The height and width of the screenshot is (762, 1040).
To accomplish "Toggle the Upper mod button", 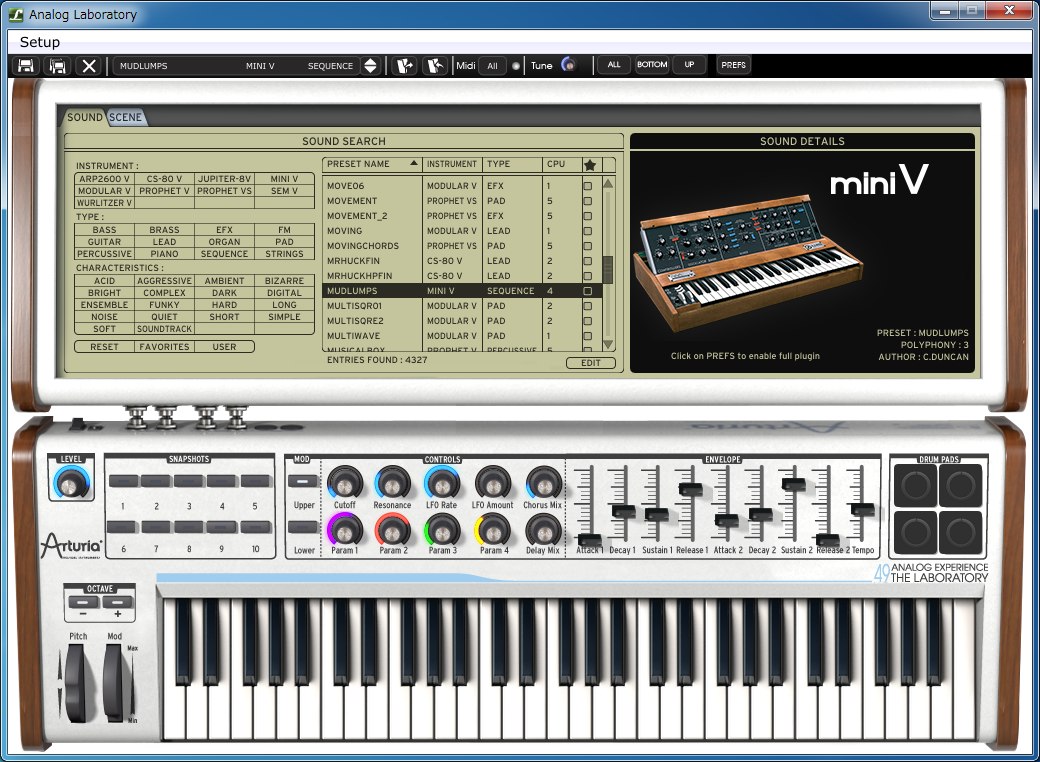I will 303,481.
